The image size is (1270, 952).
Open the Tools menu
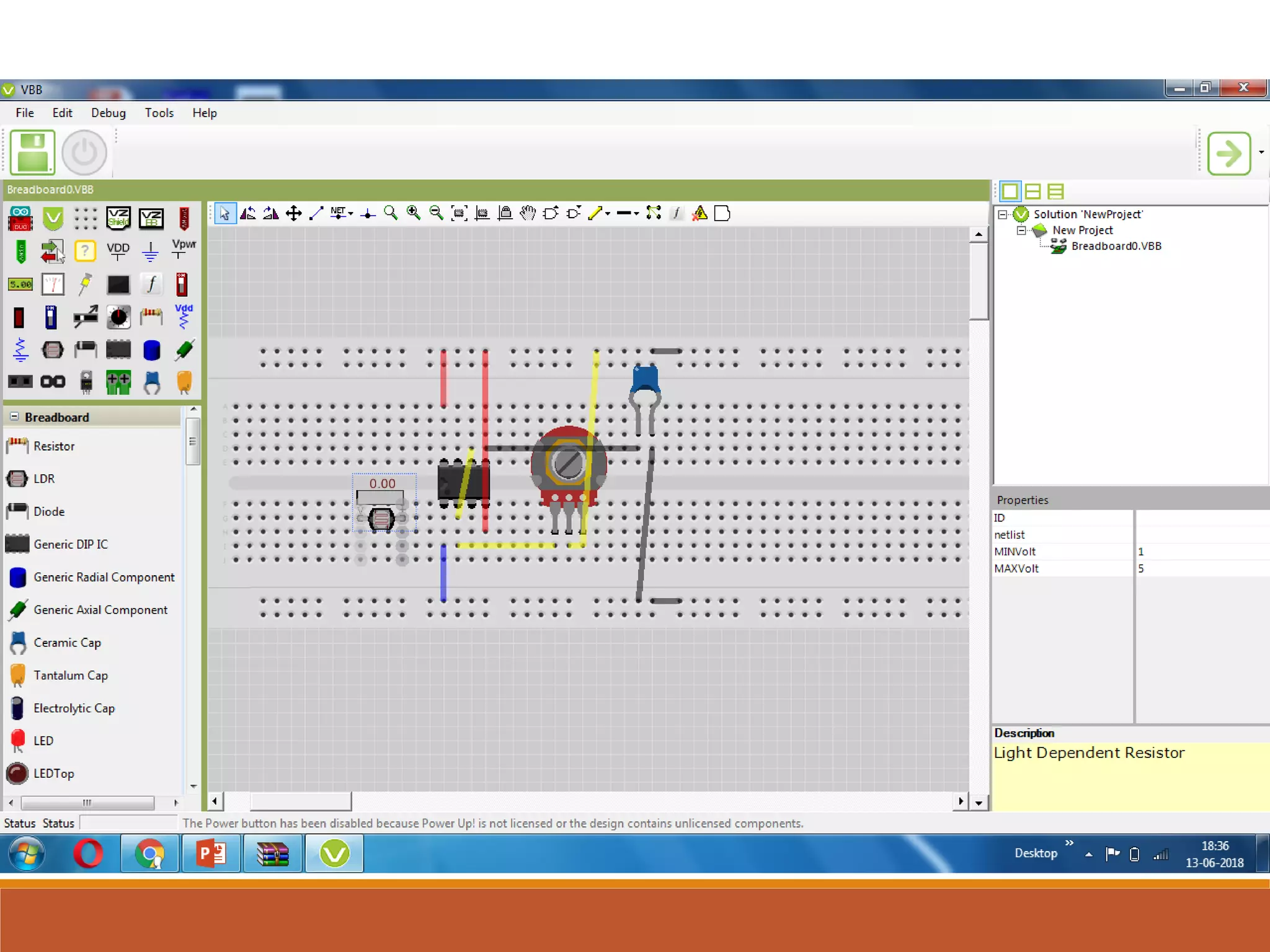coord(159,113)
